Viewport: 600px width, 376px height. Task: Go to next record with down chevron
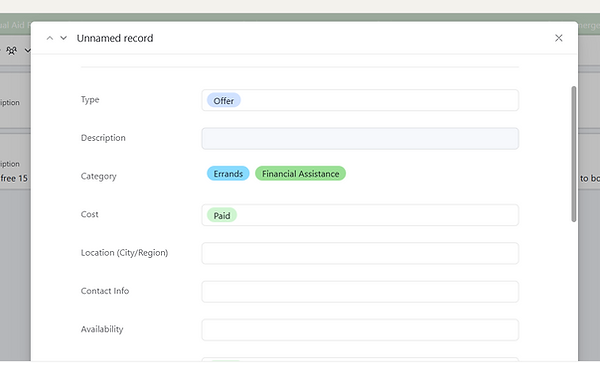click(x=64, y=38)
